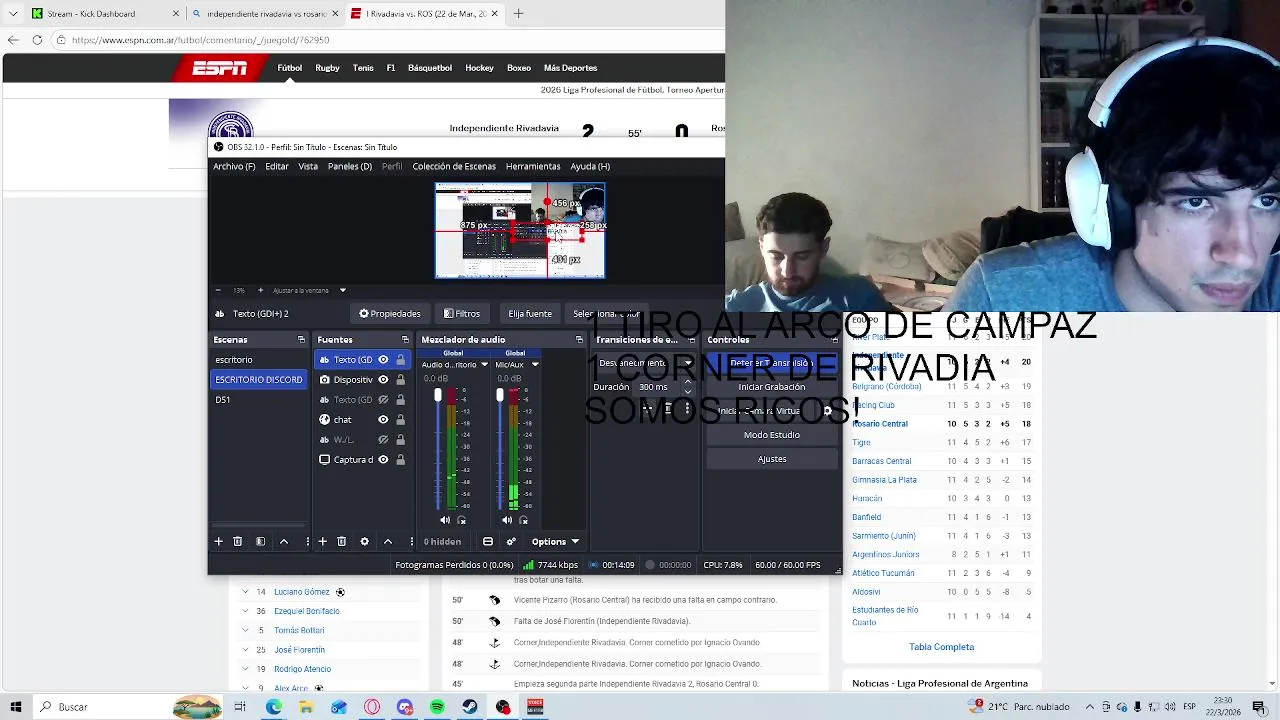
Task: Pop out the Mezclador de audio dock
Action: pyautogui.click(x=579, y=339)
